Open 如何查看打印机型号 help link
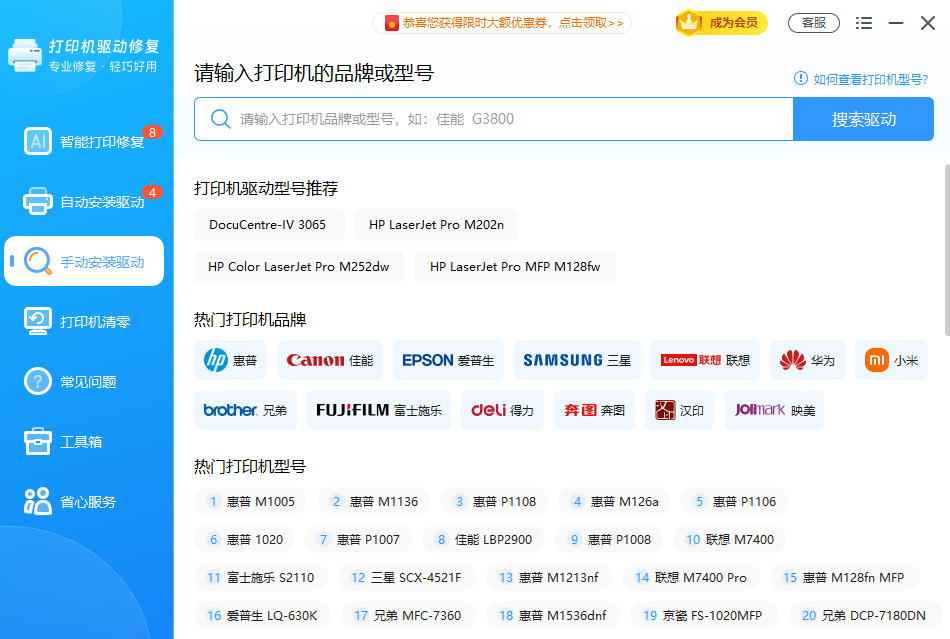The width and height of the screenshot is (950, 639). pyautogui.click(x=864, y=79)
